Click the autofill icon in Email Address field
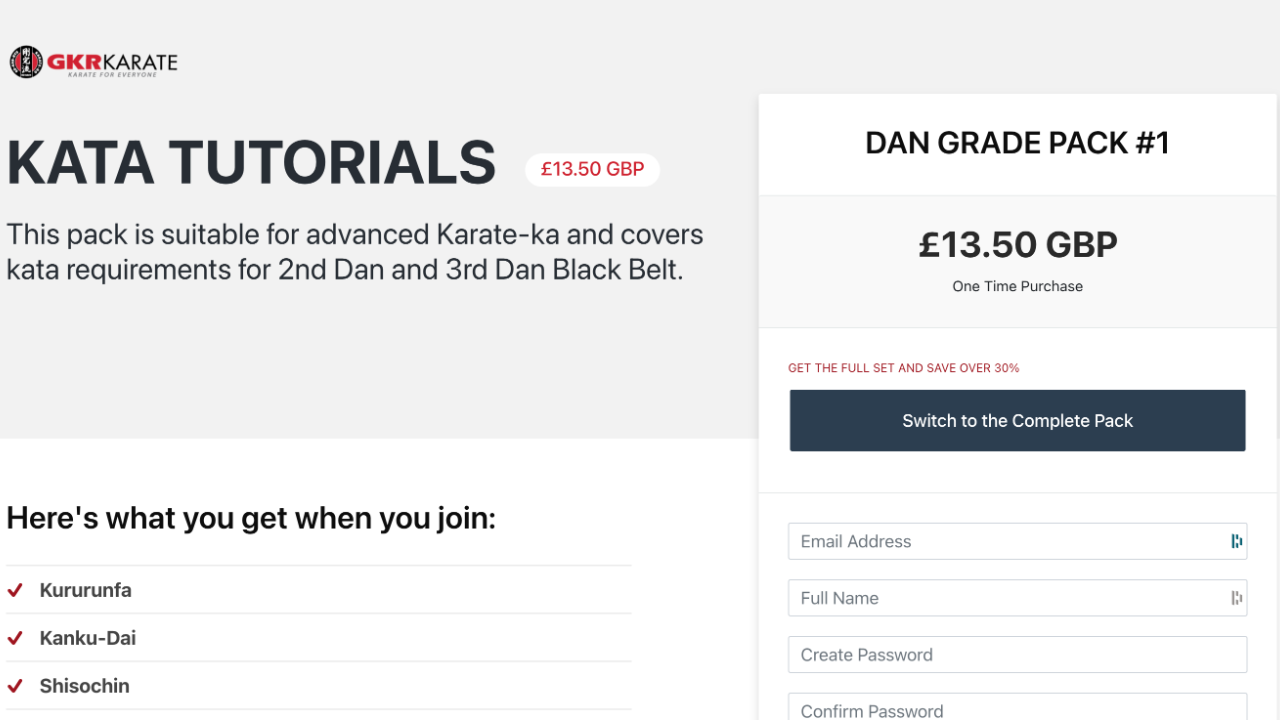This screenshot has height=720, width=1280. 1237,541
